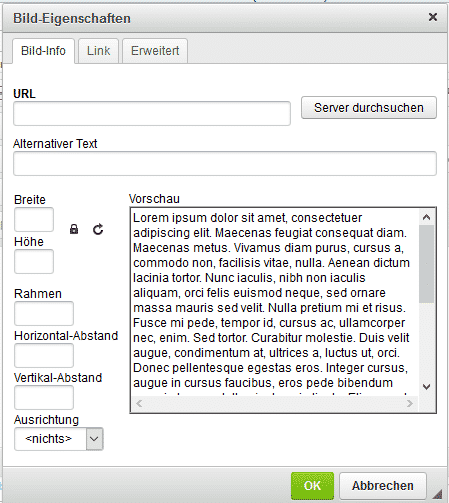Click the preview scroll right arrow
The height and width of the screenshot is (503, 449).
[x=410, y=403]
